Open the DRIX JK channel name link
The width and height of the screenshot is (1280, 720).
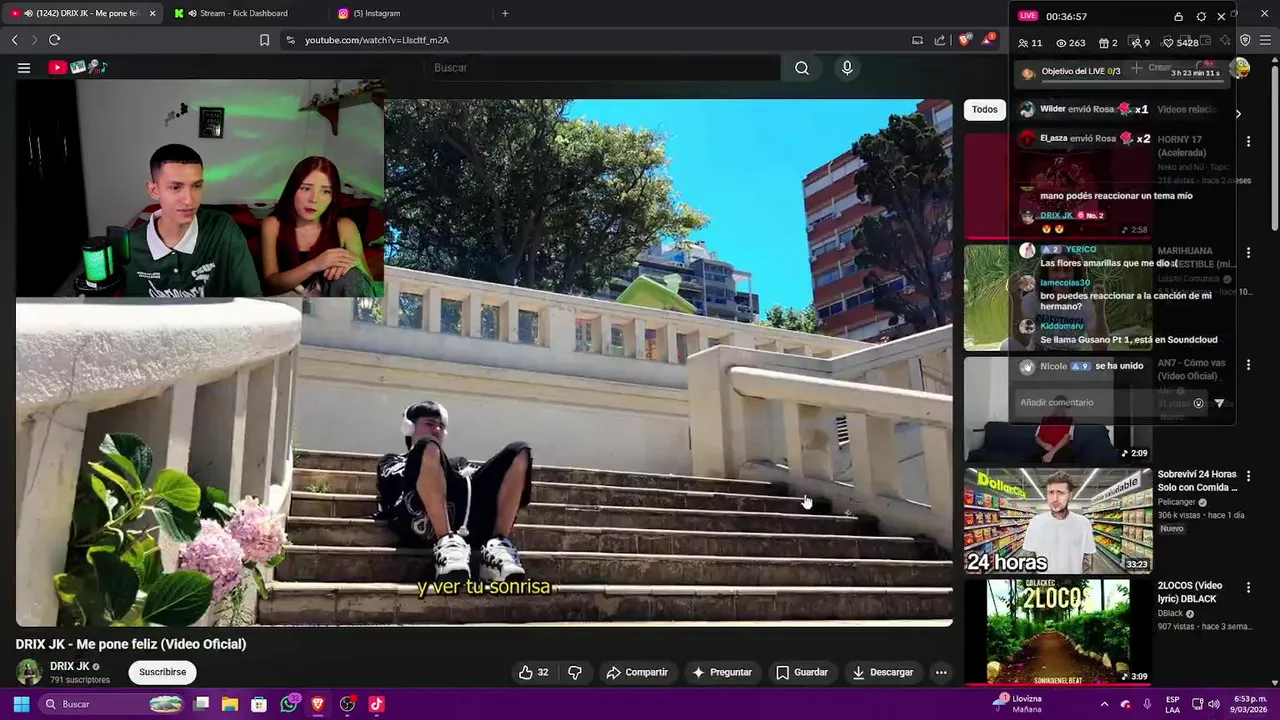coord(70,666)
